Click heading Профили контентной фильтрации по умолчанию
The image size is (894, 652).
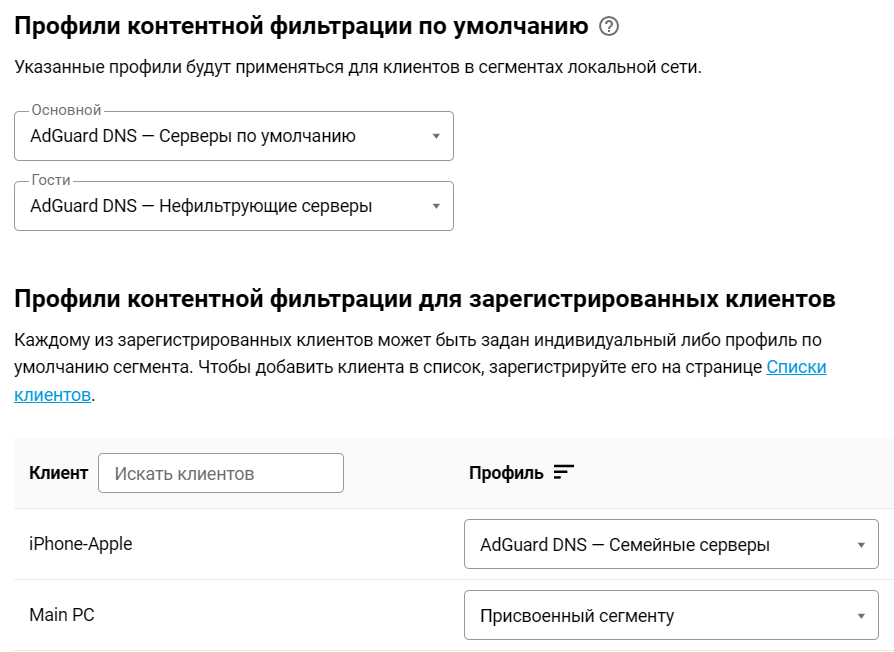(301, 26)
